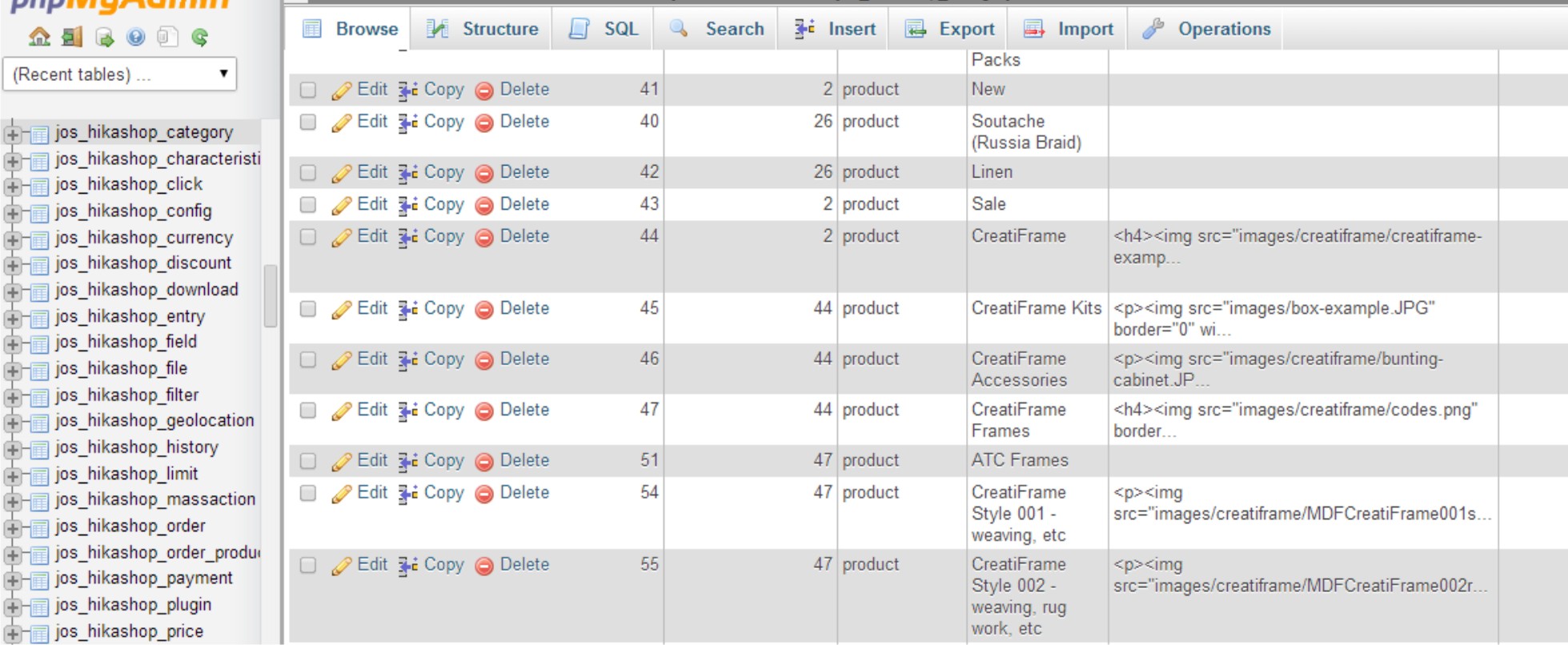This screenshot has height=645, width=1568.
Task: Click the green reload navigation icon
Action: click(200, 37)
